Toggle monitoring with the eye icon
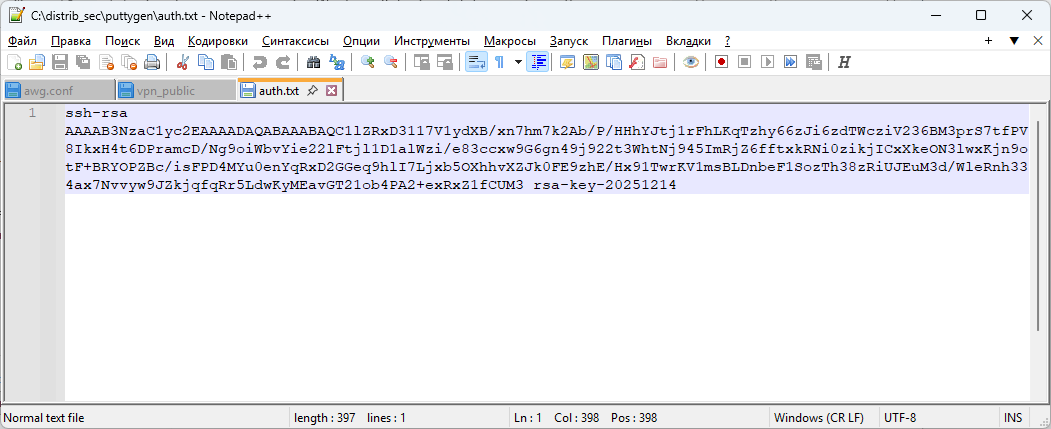The image size is (1051, 429). tap(690, 62)
